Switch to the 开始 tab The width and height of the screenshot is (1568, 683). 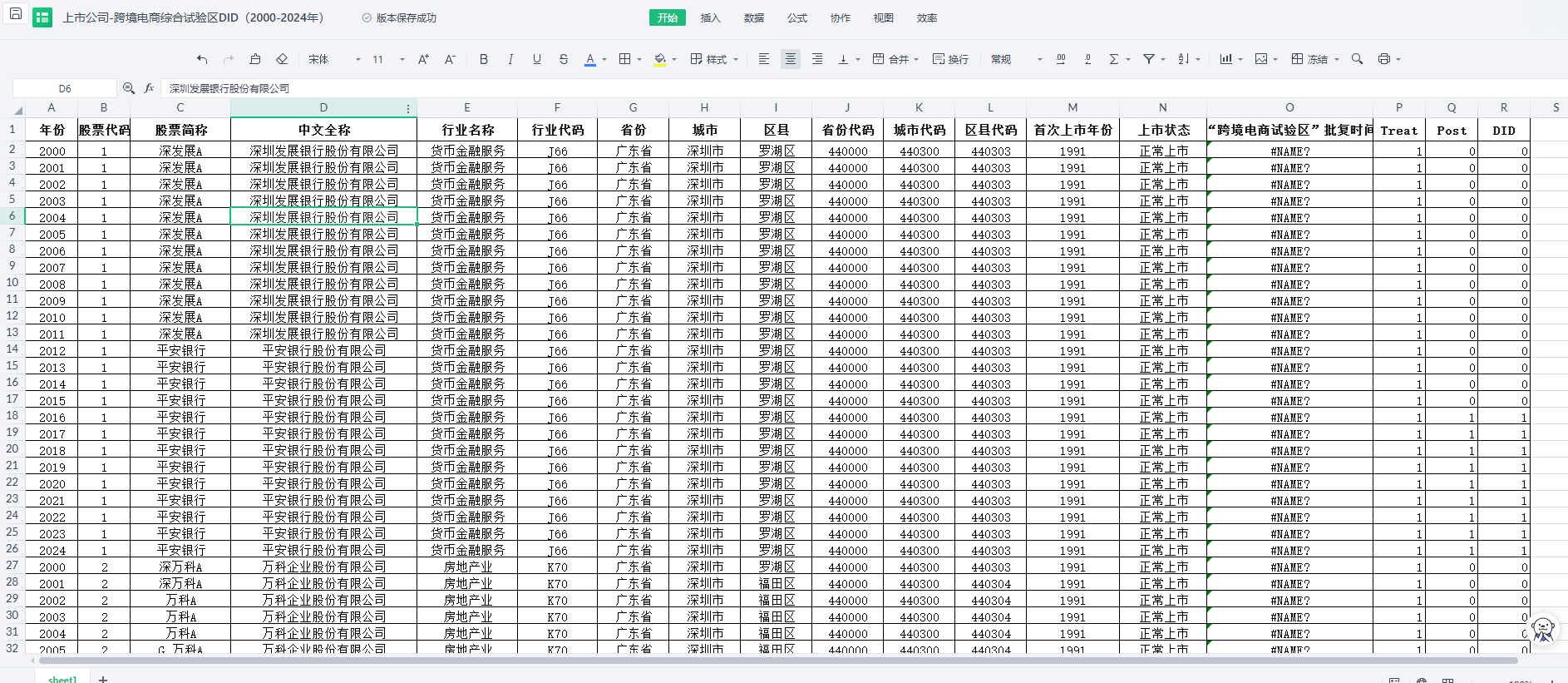coord(668,17)
